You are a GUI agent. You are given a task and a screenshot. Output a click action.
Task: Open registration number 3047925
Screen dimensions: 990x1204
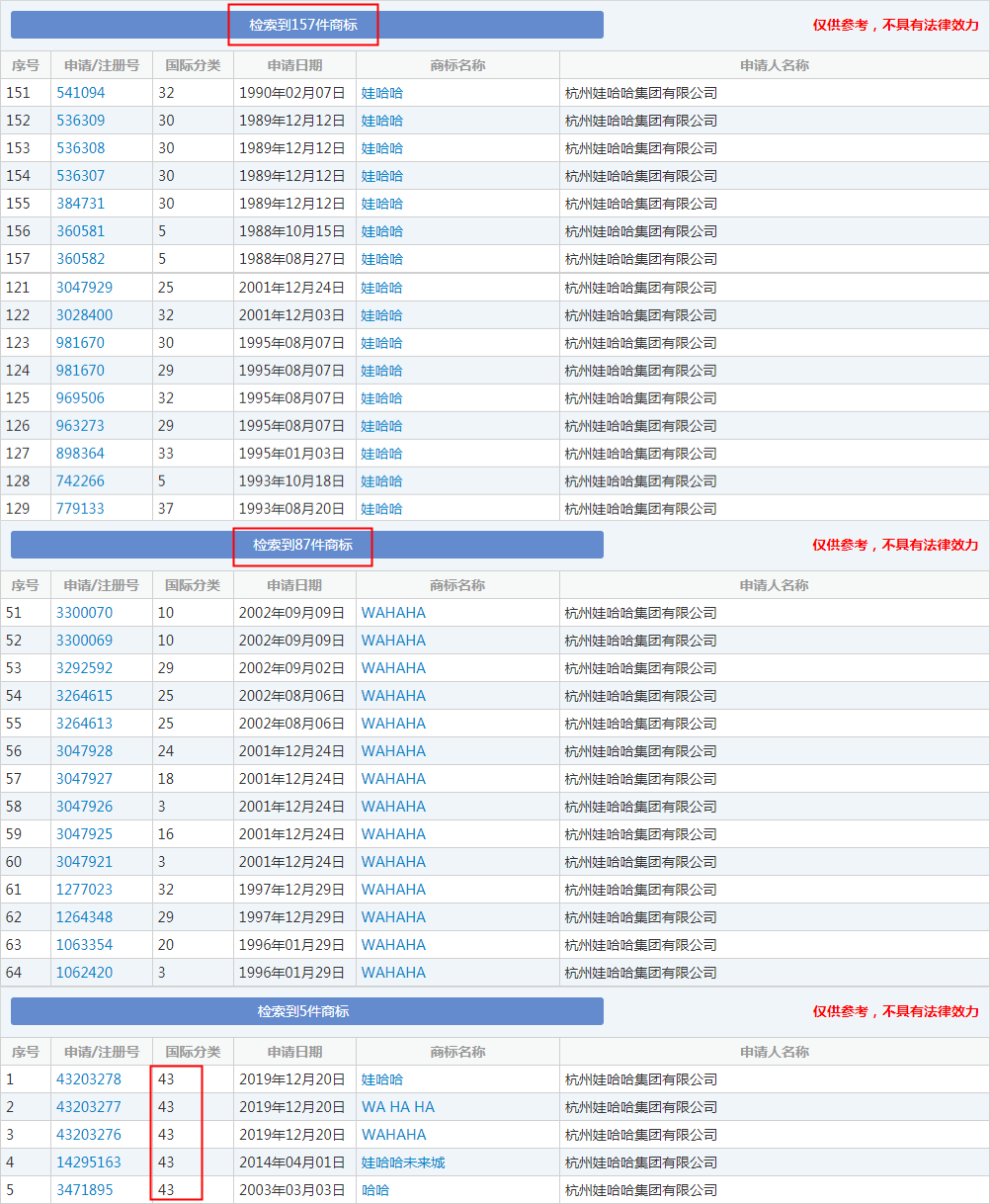coord(84,834)
